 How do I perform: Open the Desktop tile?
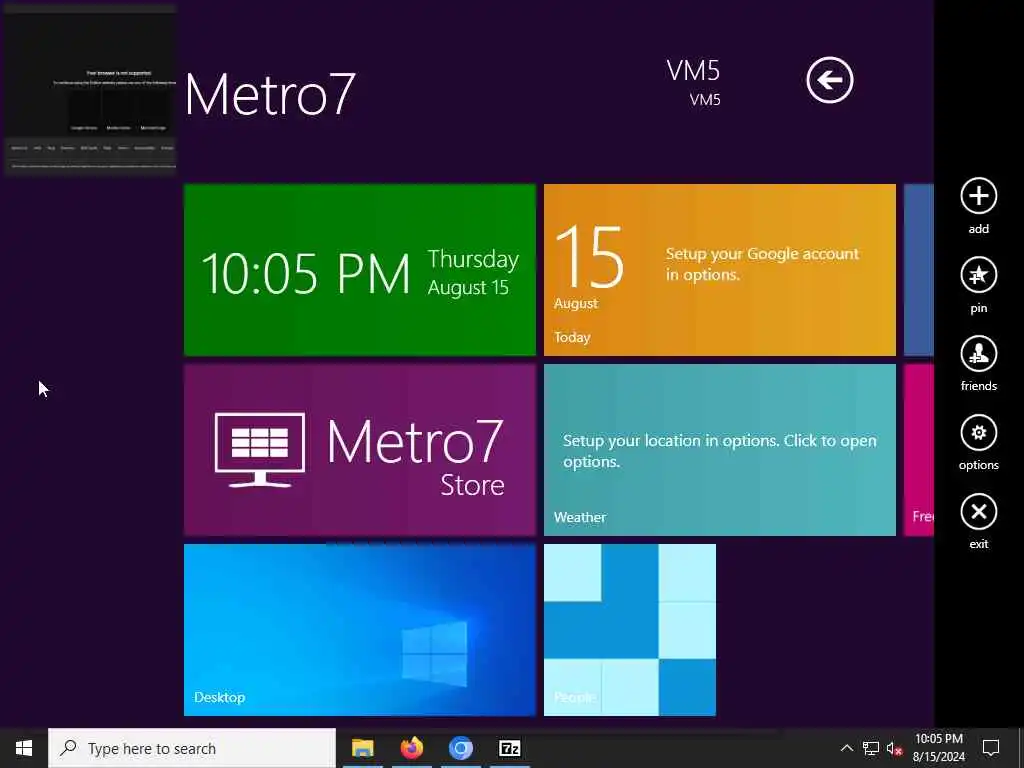(x=360, y=630)
